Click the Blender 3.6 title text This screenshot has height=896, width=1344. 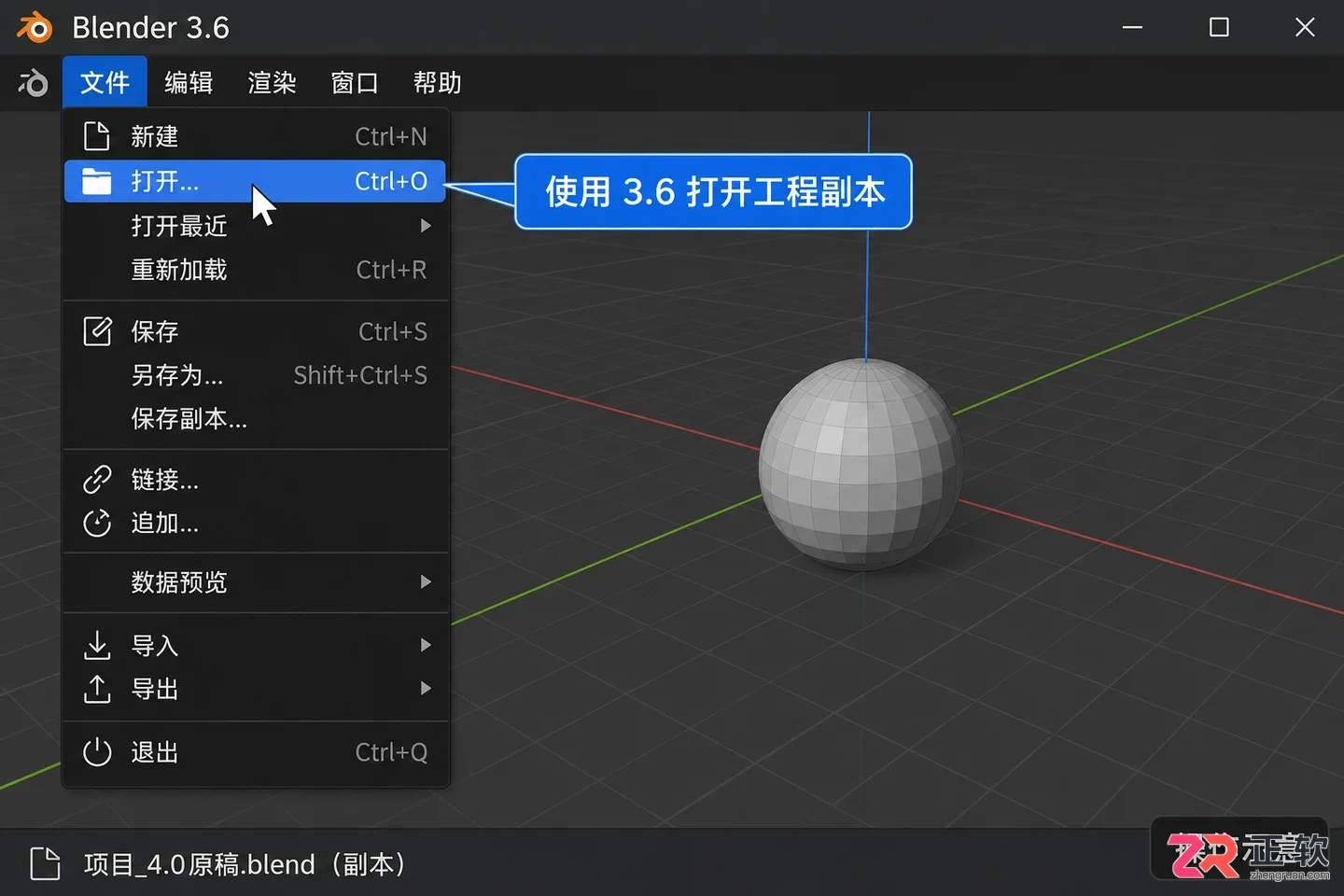pyautogui.click(x=151, y=28)
